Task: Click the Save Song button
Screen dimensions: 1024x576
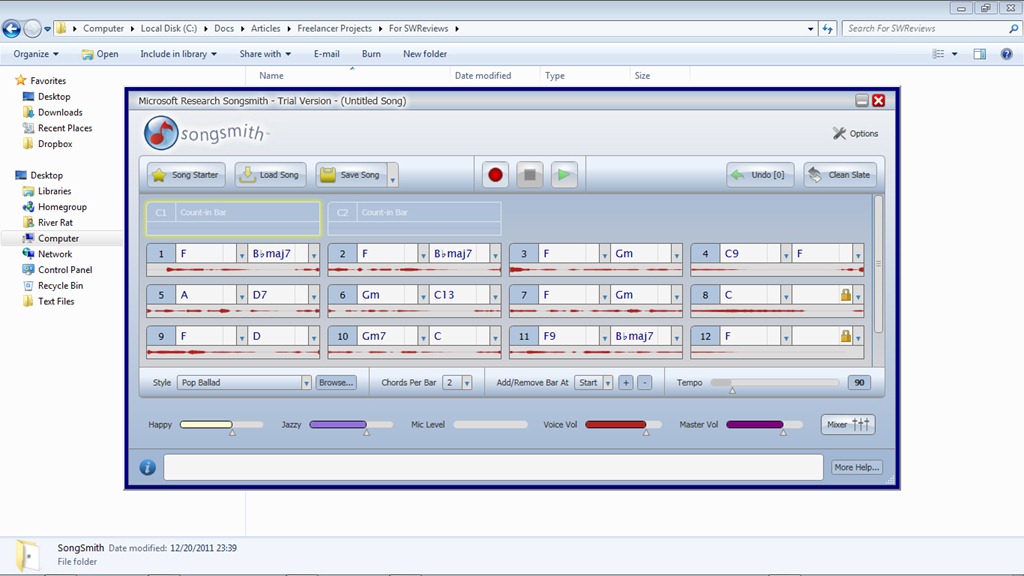Action: tap(351, 175)
